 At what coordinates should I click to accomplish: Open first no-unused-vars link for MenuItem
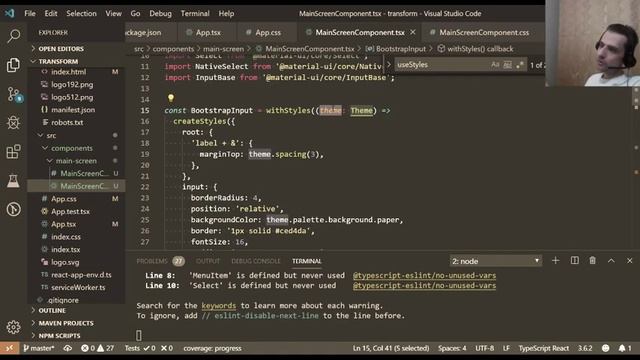(x=424, y=275)
